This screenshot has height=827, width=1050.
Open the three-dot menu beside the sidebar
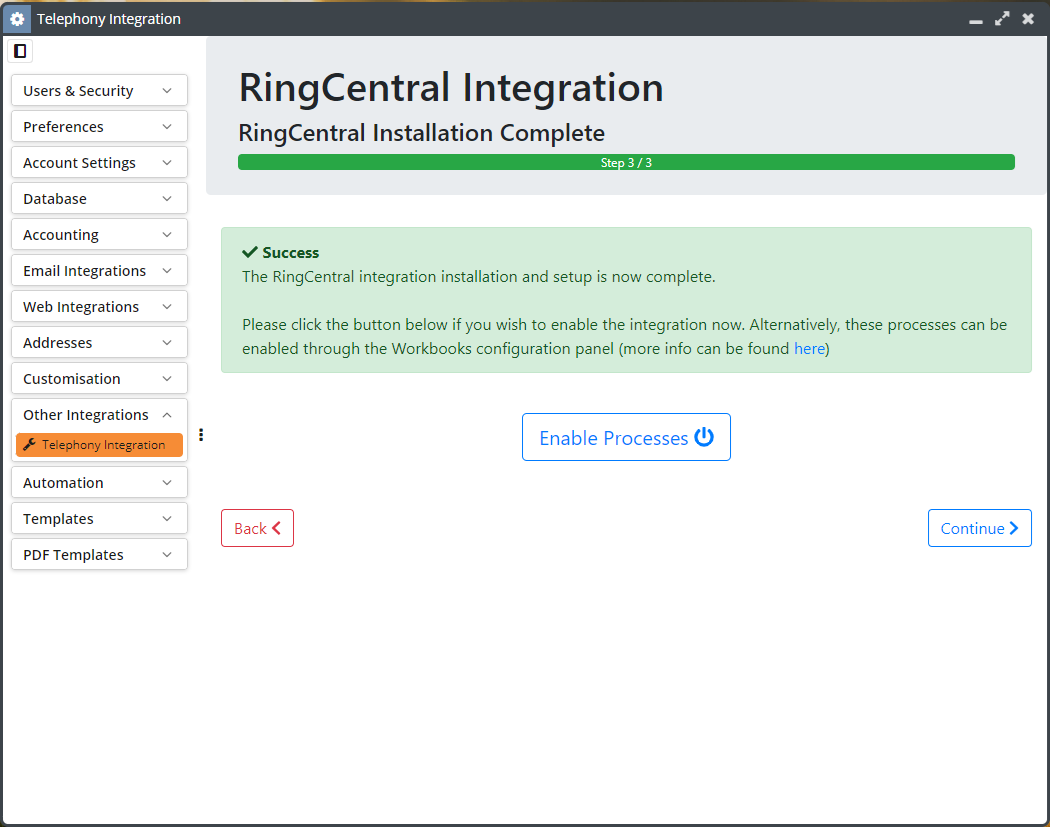(201, 434)
